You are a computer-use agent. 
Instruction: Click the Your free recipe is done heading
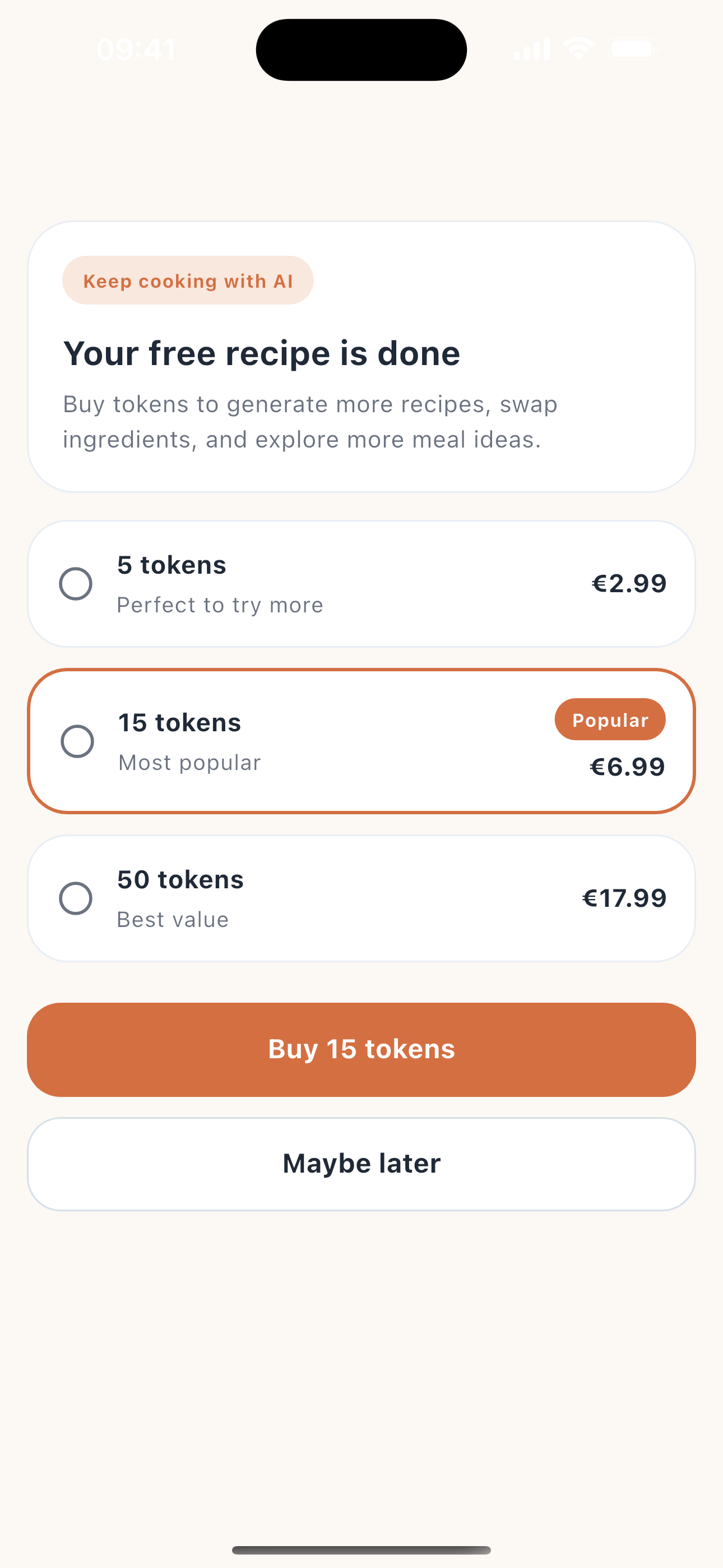(x=262, y=354)
